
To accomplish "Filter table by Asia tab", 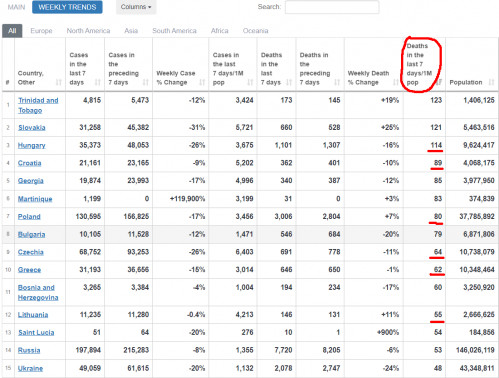I will [x=131, y=31].
